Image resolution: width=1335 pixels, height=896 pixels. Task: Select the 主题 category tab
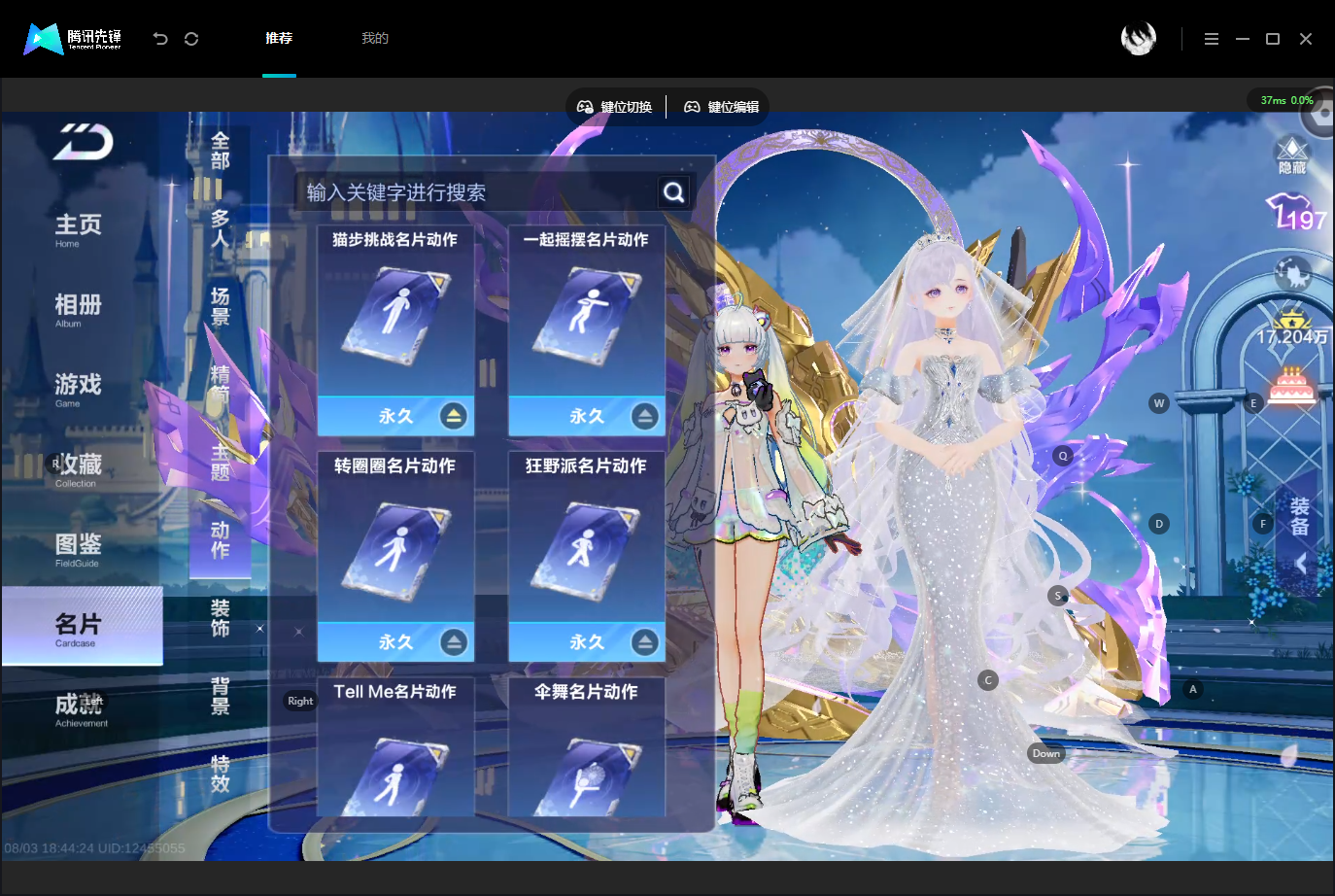(221, 463)
